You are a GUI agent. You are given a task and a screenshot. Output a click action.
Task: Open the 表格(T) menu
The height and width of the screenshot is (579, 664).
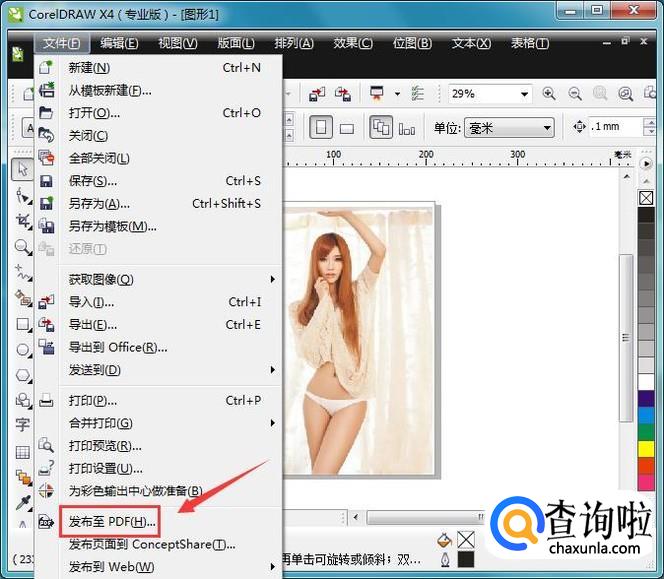point(530,43)
